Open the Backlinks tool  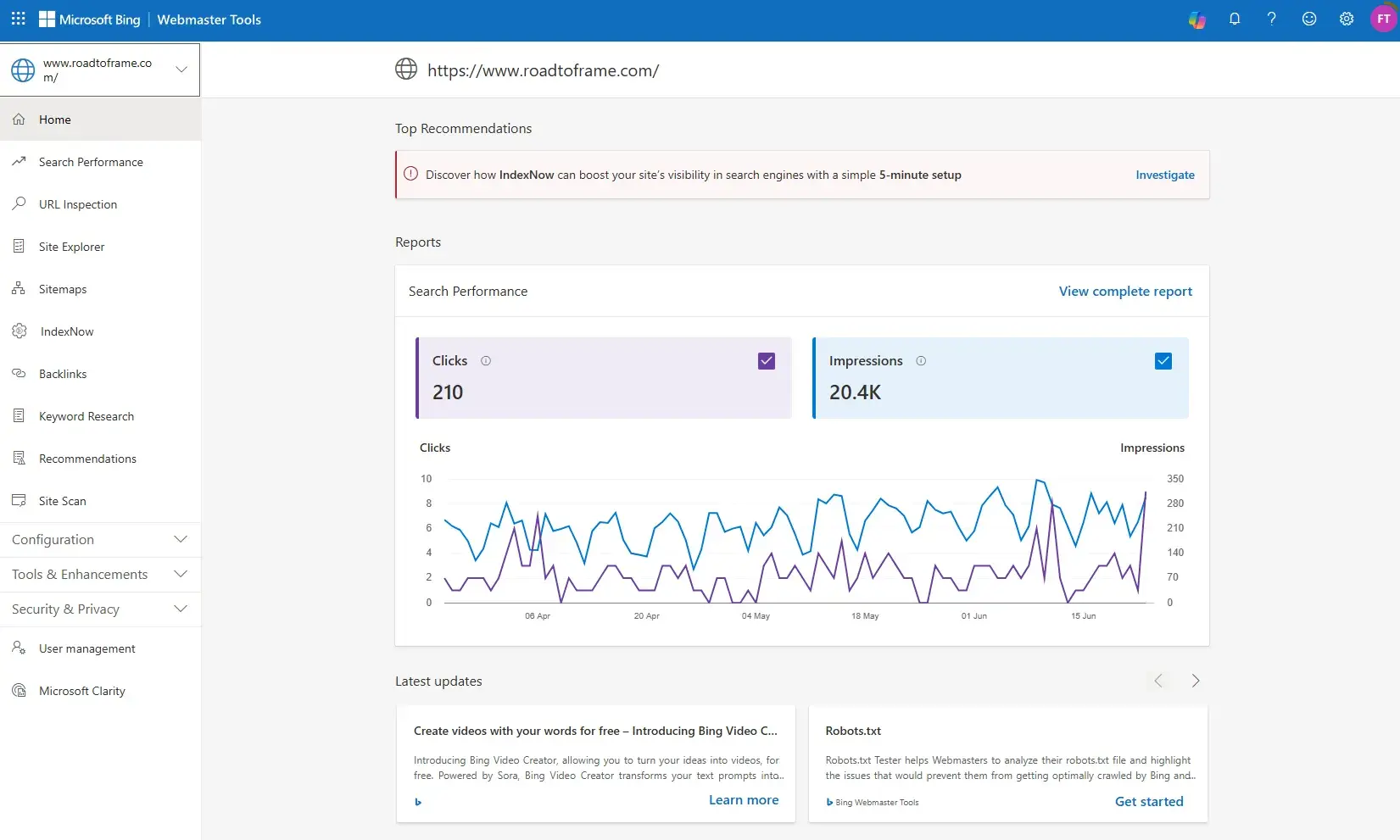pyautogui.click(x=63, y=373)
